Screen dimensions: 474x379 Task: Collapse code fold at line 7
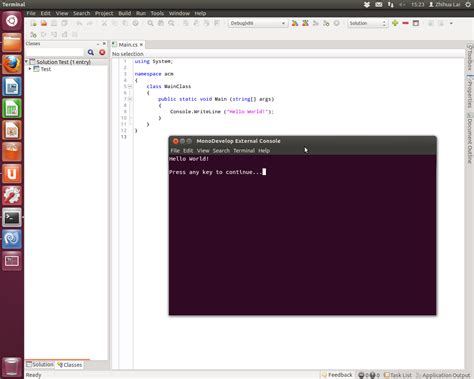(x=130, y=99)
